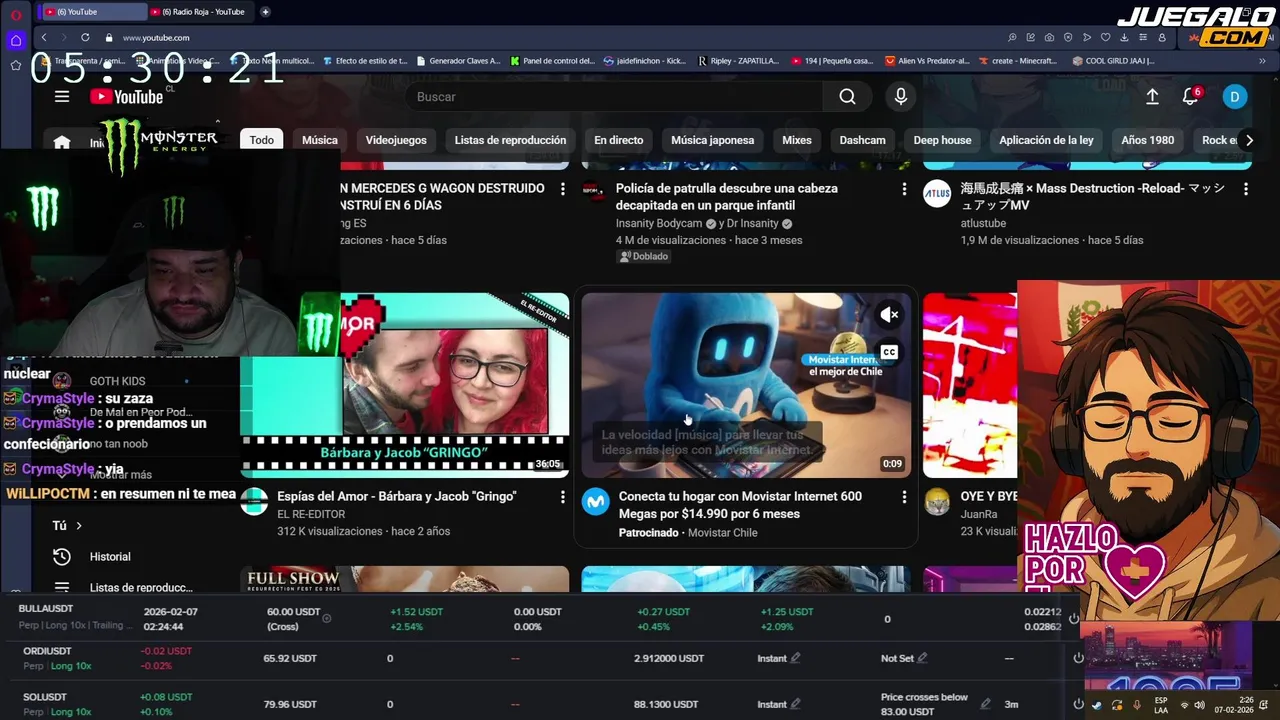1280x720 pixels.
Task: Select the Años 1980 filter chip
Action: point(1148,140)
